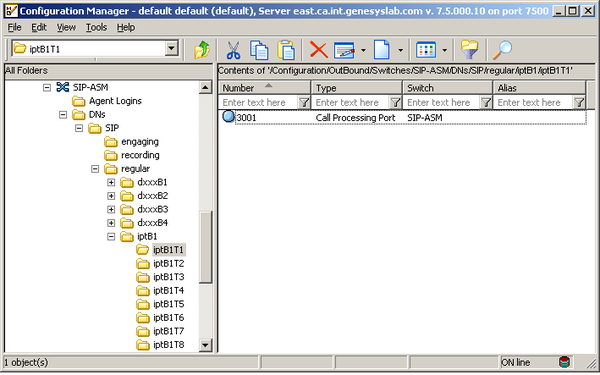Select the iptB1T6 folder

(168, 318)
